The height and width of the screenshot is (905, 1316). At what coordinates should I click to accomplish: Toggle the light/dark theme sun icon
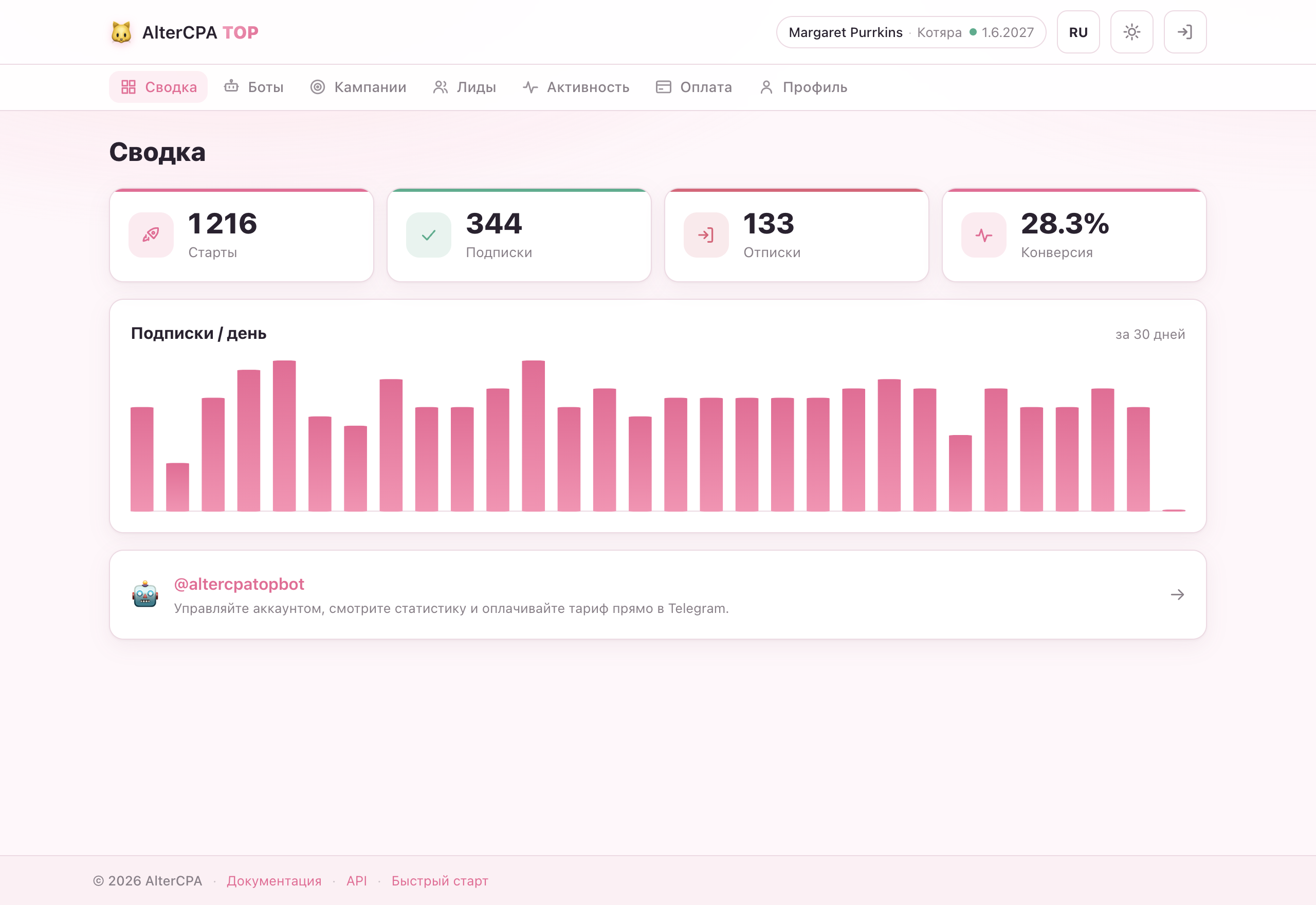click(x=1131, y=32)
